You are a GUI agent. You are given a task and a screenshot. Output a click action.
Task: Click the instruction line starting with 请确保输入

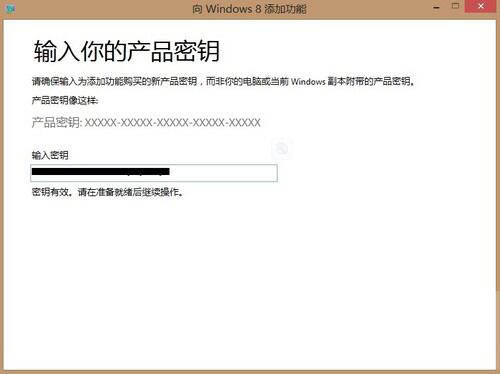tap(223, 81)
